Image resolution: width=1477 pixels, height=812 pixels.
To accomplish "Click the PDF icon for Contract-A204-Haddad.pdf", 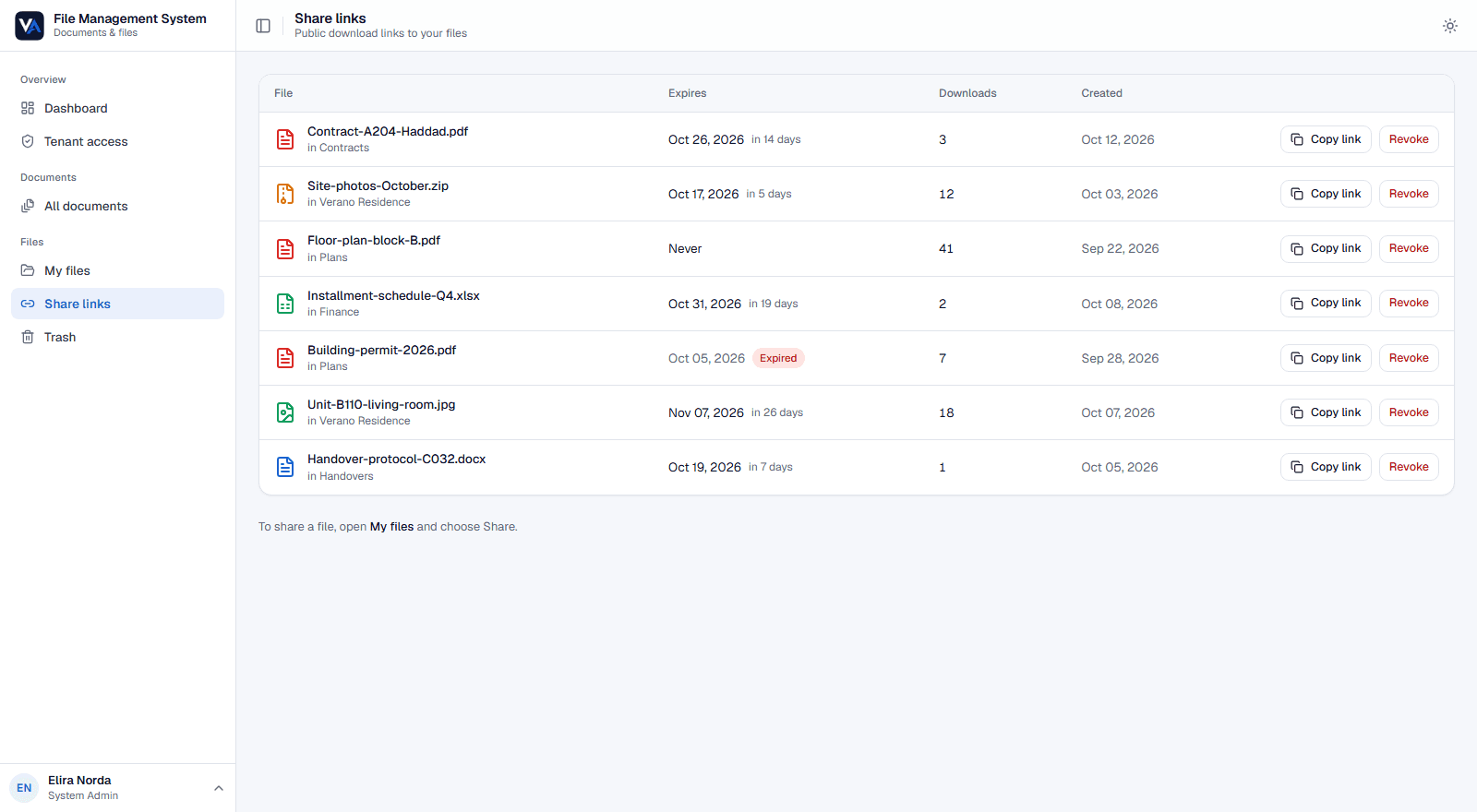I will tap(285, 139).
